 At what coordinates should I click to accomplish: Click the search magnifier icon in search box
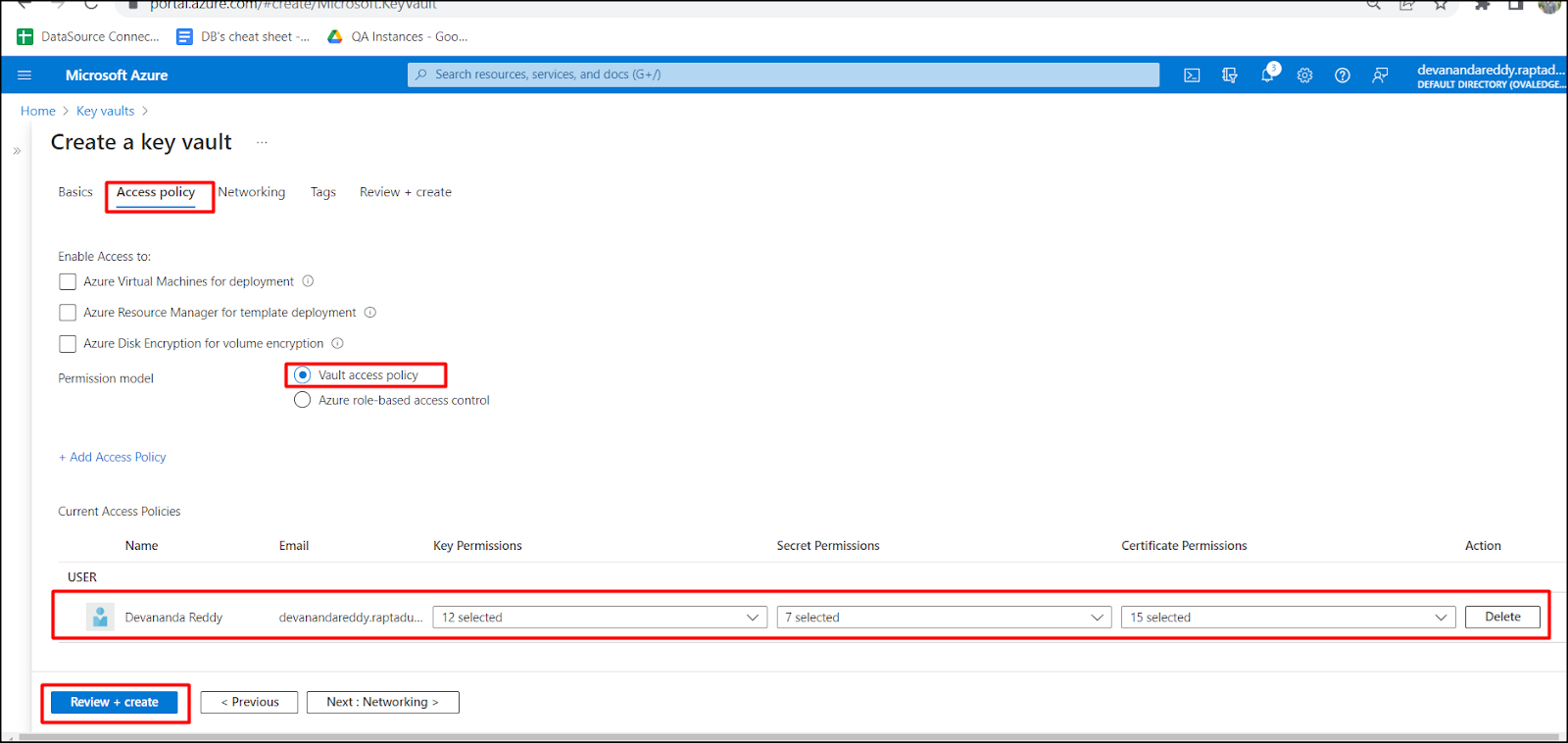421,74
